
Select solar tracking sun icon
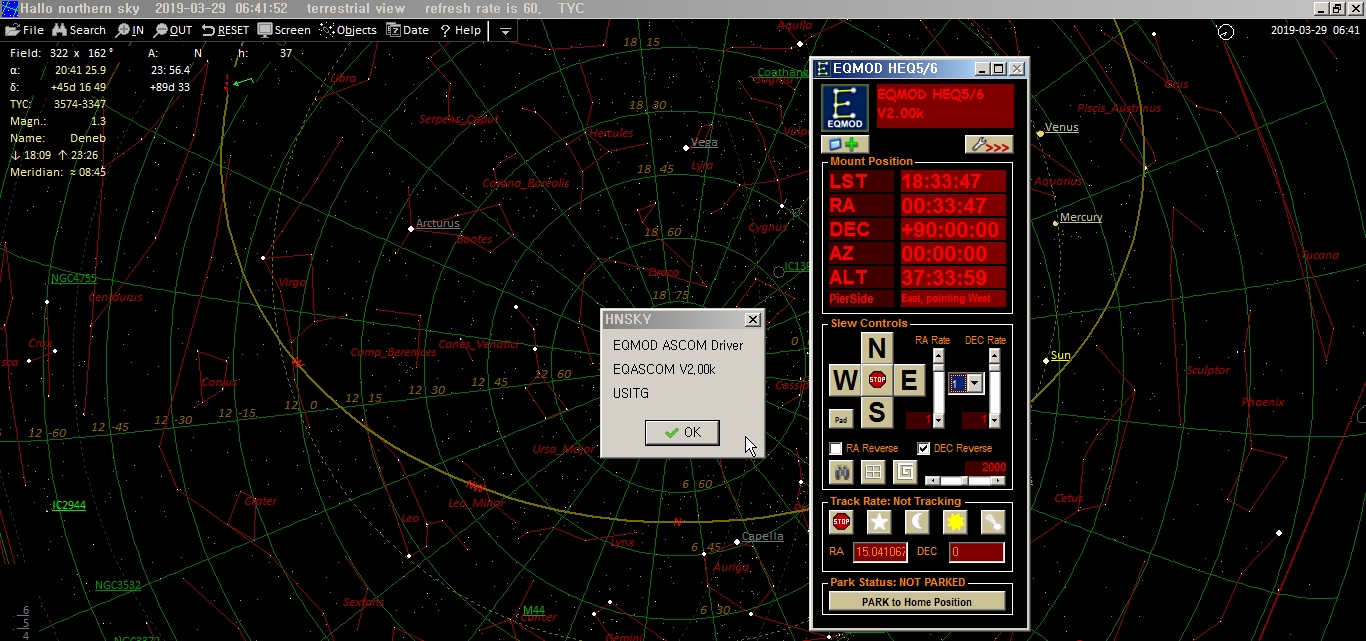point(954,522)
